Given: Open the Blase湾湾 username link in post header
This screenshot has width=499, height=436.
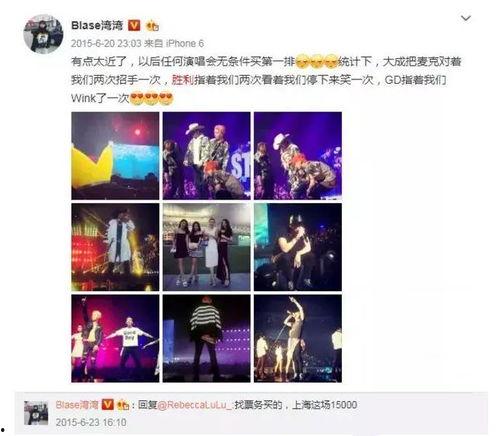Looking at the screenshot, I should (x=97, y=25).
